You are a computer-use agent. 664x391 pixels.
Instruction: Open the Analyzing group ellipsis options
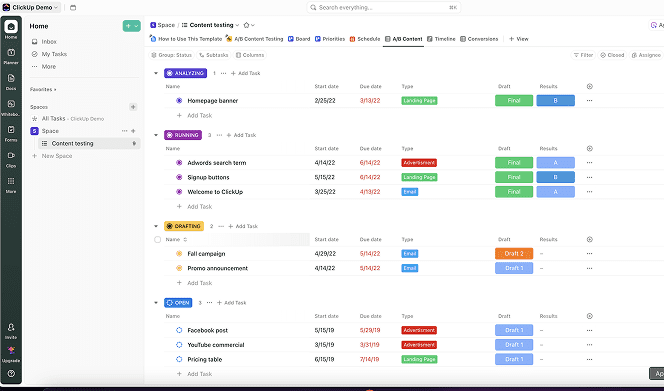(223, 73)
